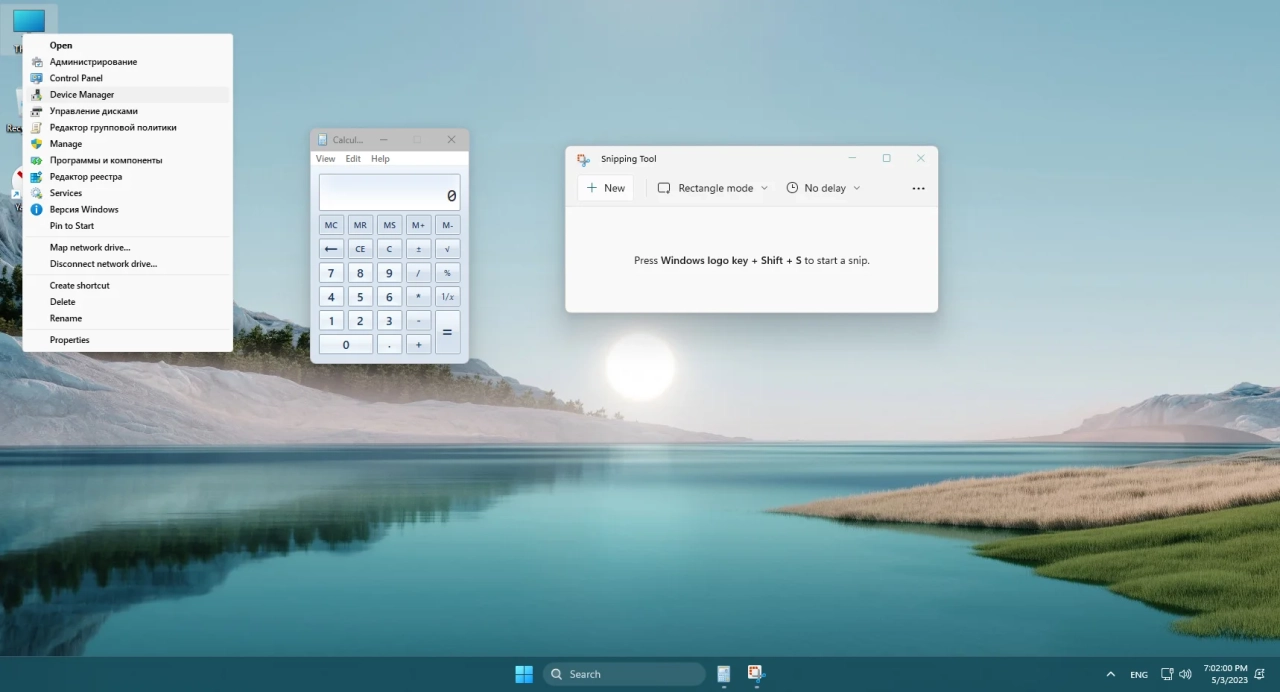Select Control Panel in context menu
The image size is (1280, 692).
coord(128,78)
